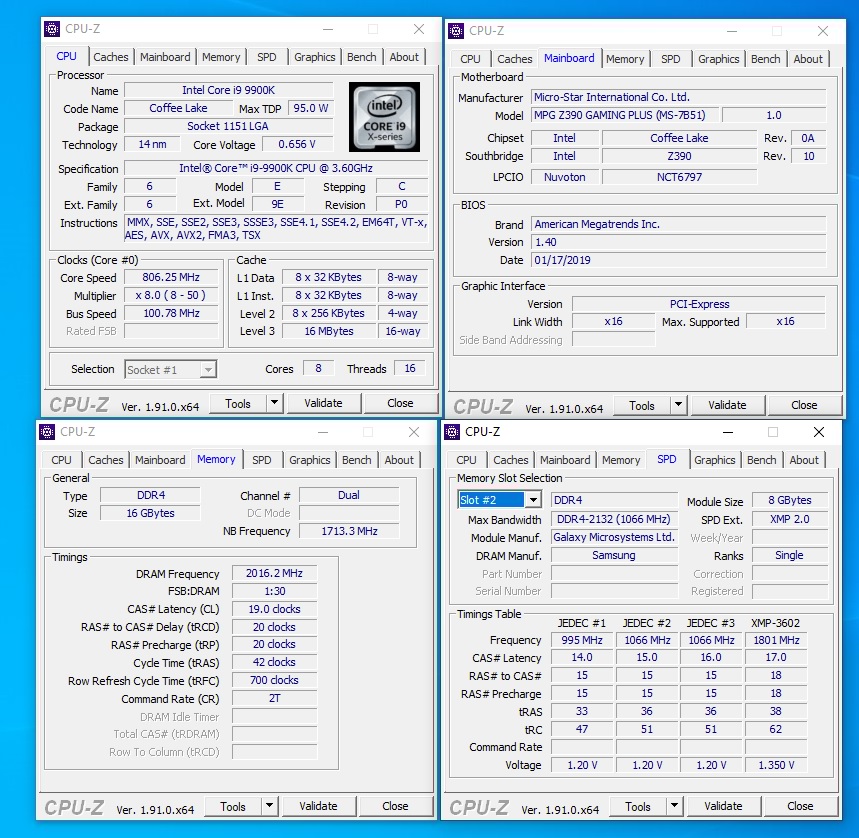Click the CPU-Z title bar icon in the Mainboard window
Image resolution: width=859 pixels, height=838 pixels.
pos(457,31)
